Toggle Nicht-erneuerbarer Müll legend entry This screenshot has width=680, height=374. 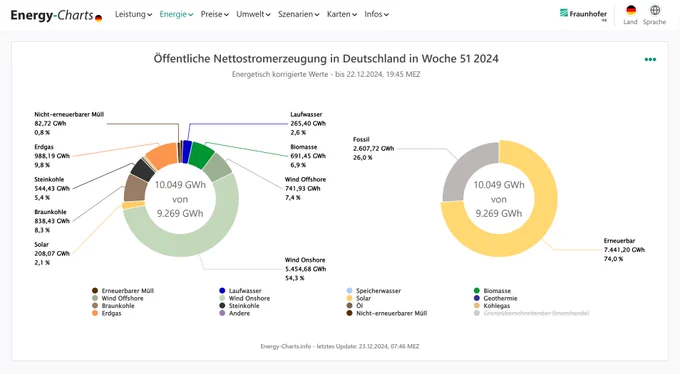point(387,313)
